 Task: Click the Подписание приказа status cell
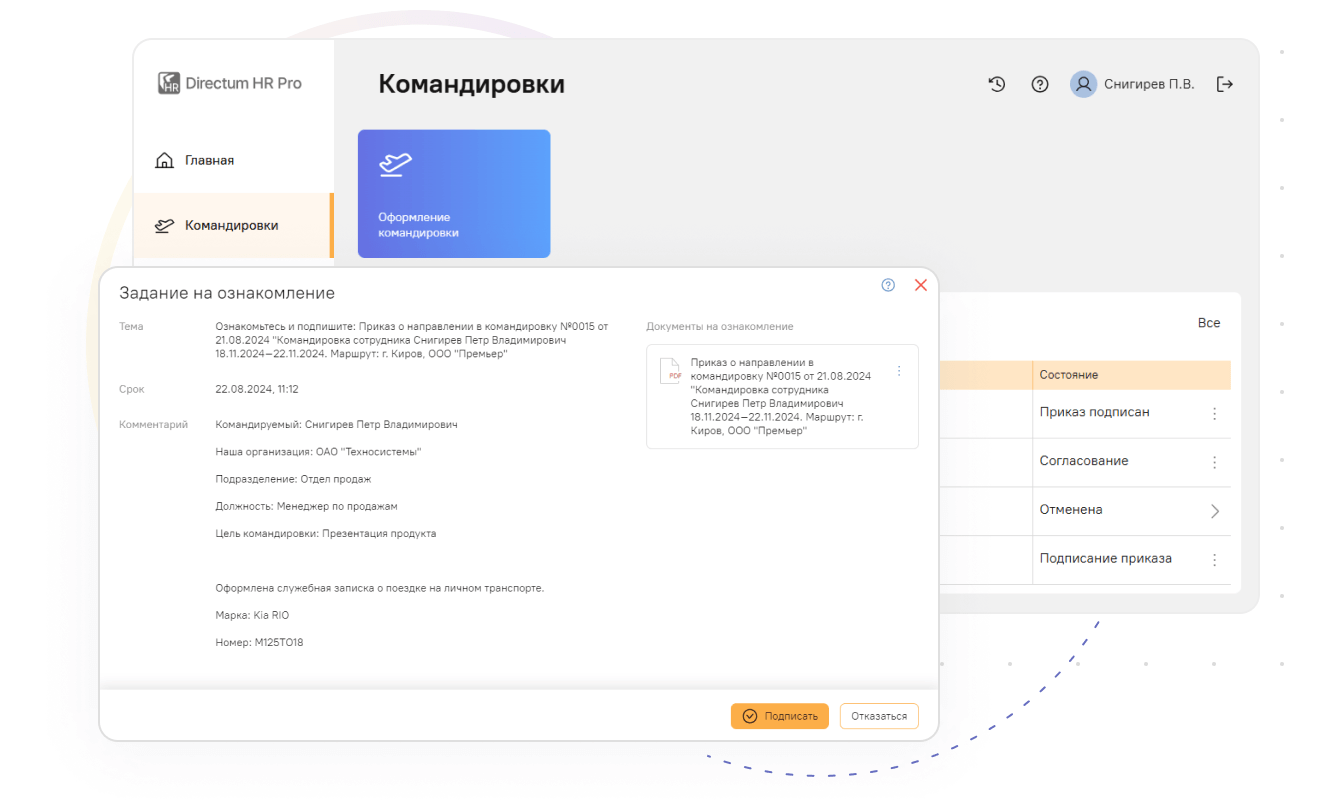point(1105,559)
